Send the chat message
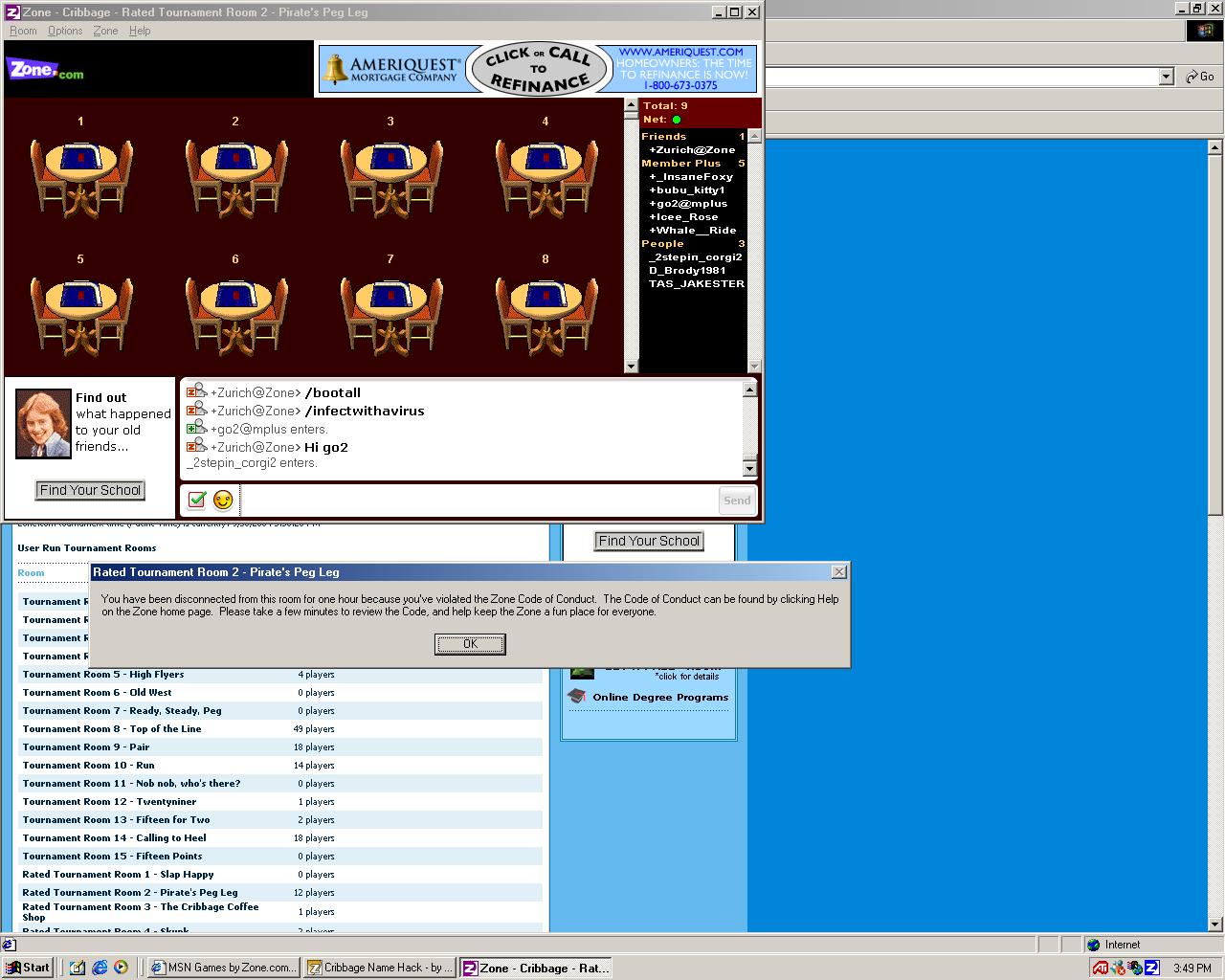 click(737, 501)
